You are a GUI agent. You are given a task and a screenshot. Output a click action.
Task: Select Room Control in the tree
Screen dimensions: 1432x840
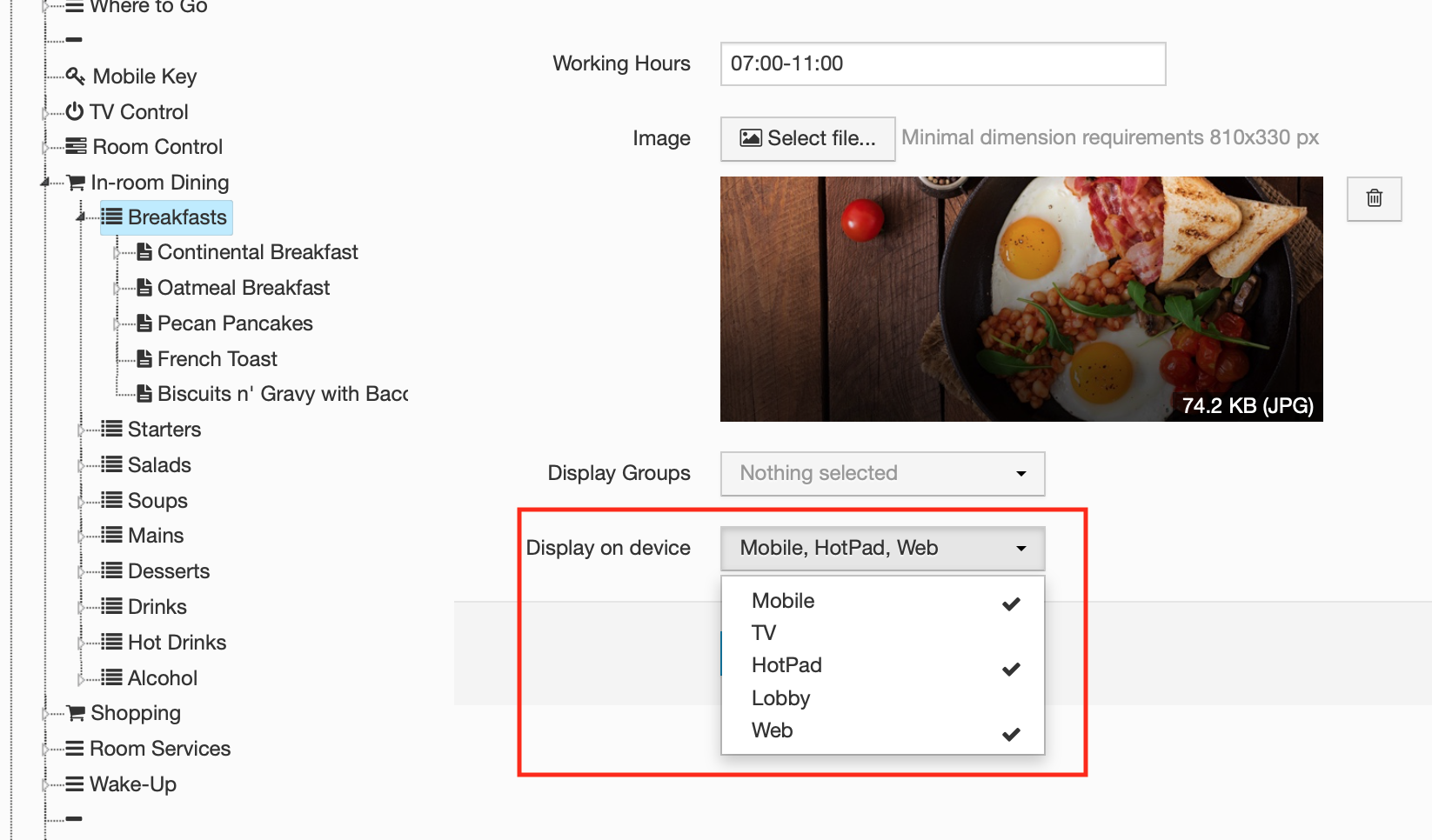tap(157, 146)
